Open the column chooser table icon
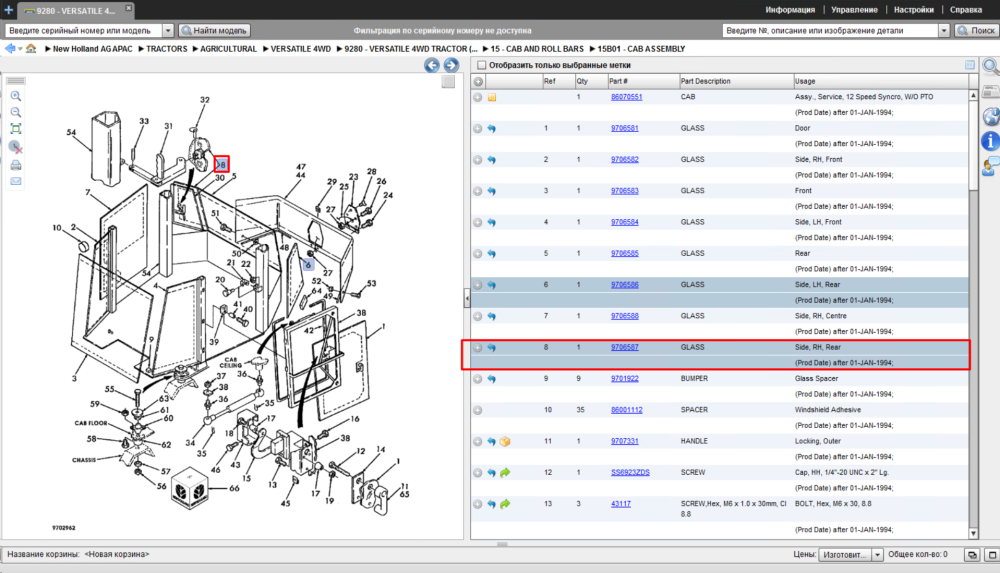 pos(969,65)
